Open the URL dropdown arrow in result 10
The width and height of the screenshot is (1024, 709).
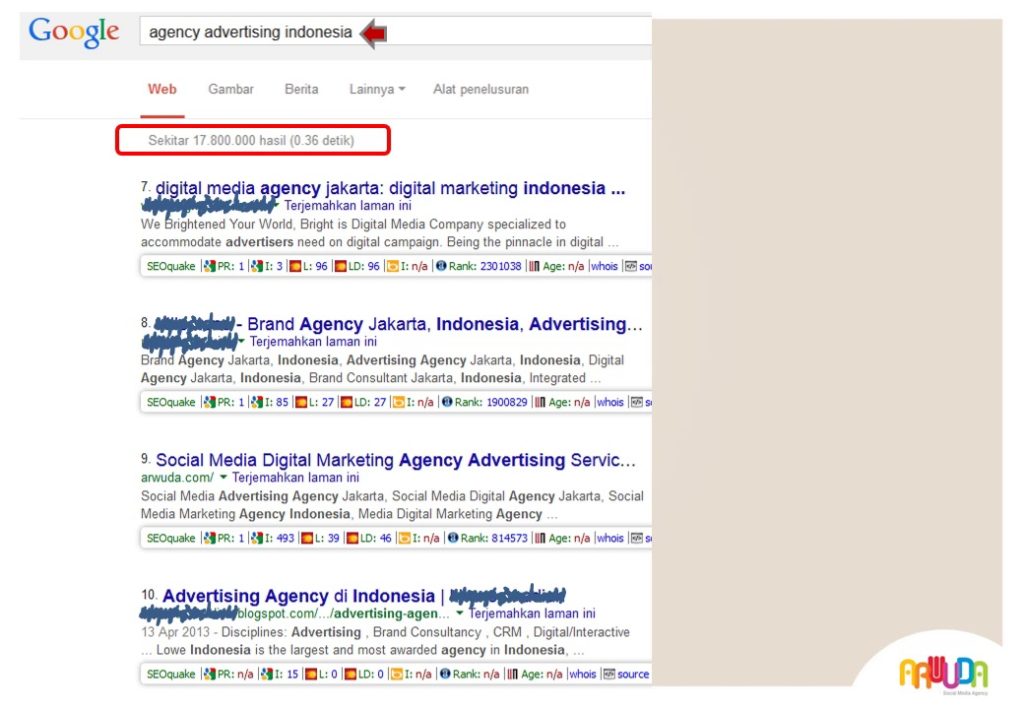click(x=460, y=613)
